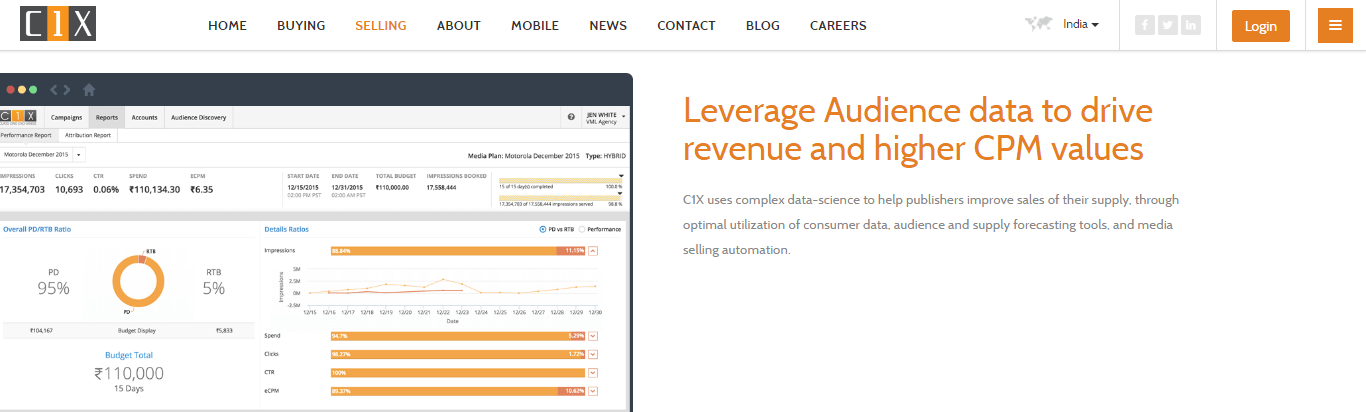Click the help question mark icon
This screenshot has height=412, width=1366.
[x=571, y=117]
